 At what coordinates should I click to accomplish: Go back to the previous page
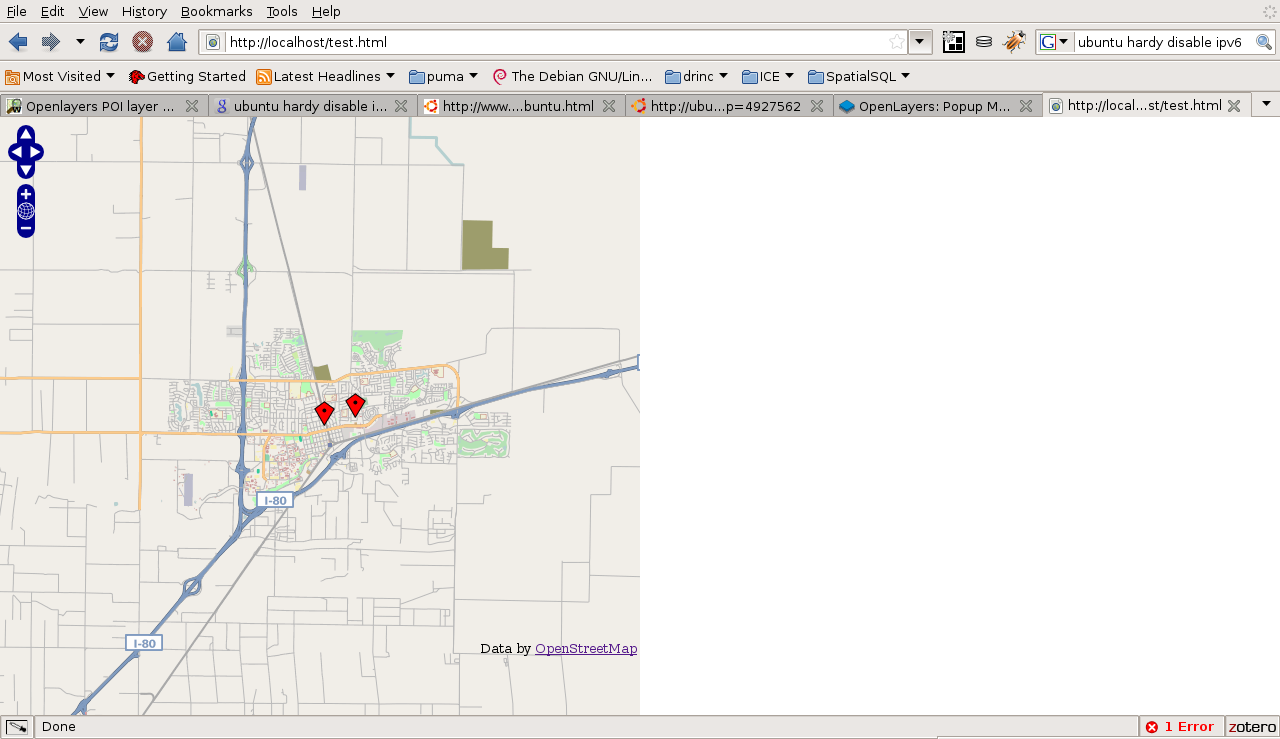(x=18, y=42)
